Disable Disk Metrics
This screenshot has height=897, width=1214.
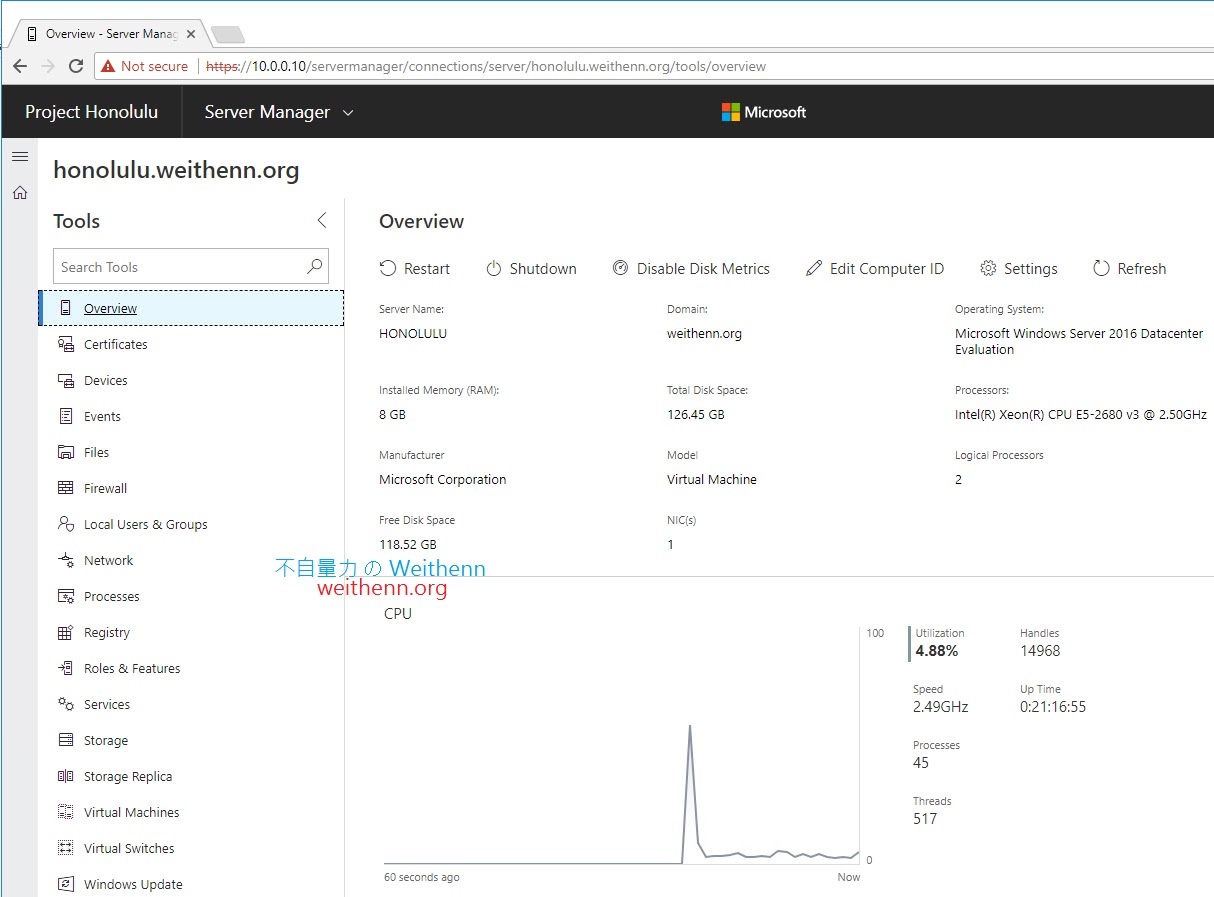pos(691,268)
